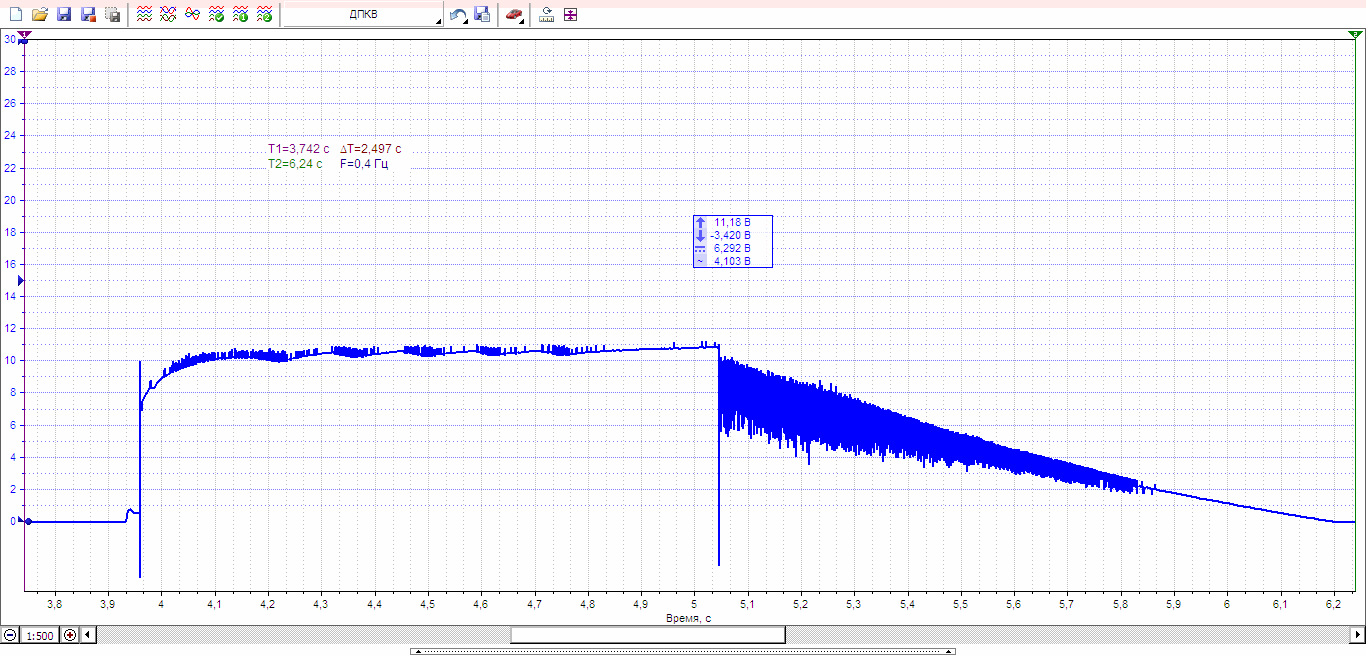Image resolution: width=1366 pixels, height=656 pixels.
Task: Click the 6,292 В average voltage value
Action: point(732,248)
